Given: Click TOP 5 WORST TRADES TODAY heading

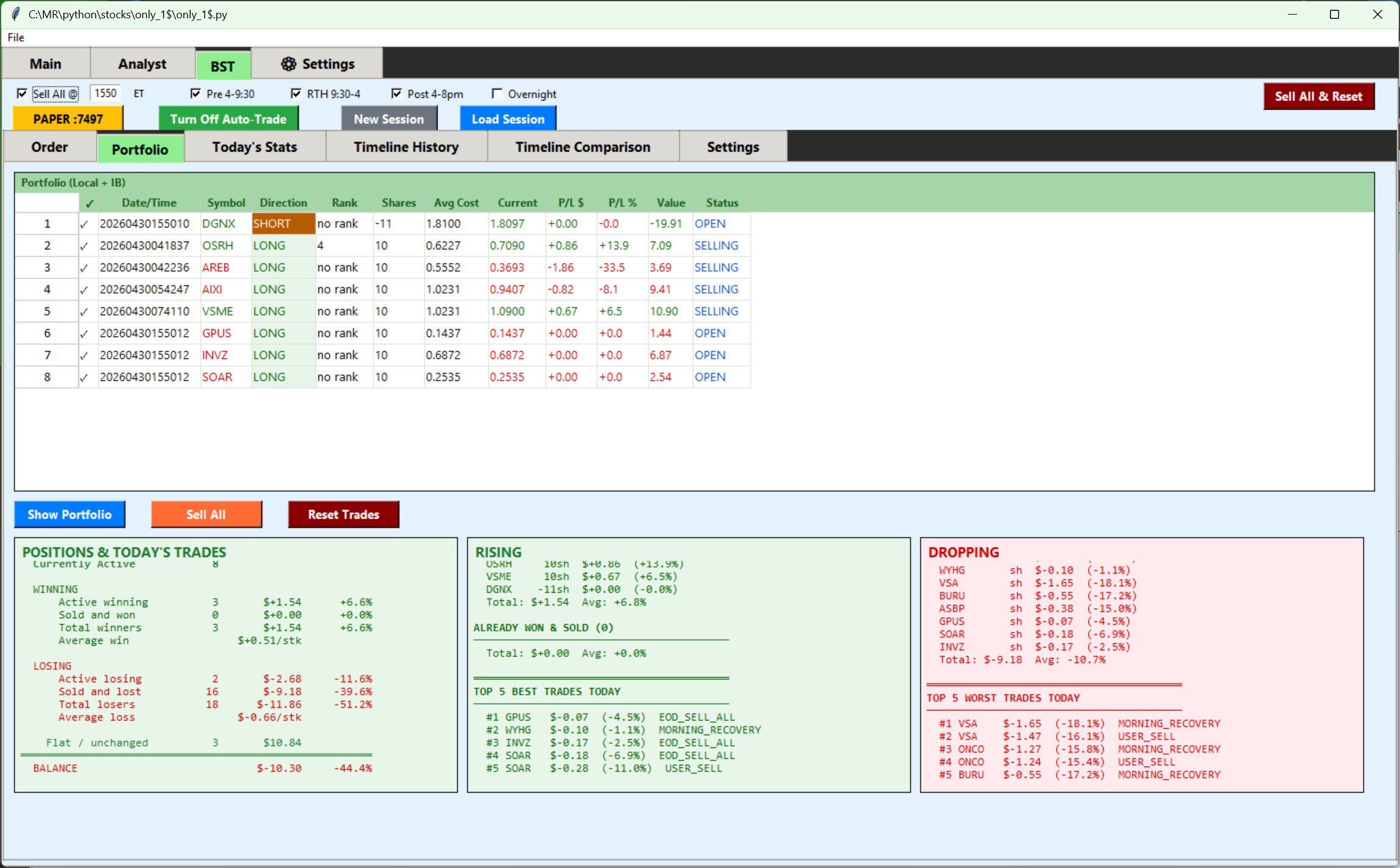Looking at the screenshot, I should coord(1003,698).
